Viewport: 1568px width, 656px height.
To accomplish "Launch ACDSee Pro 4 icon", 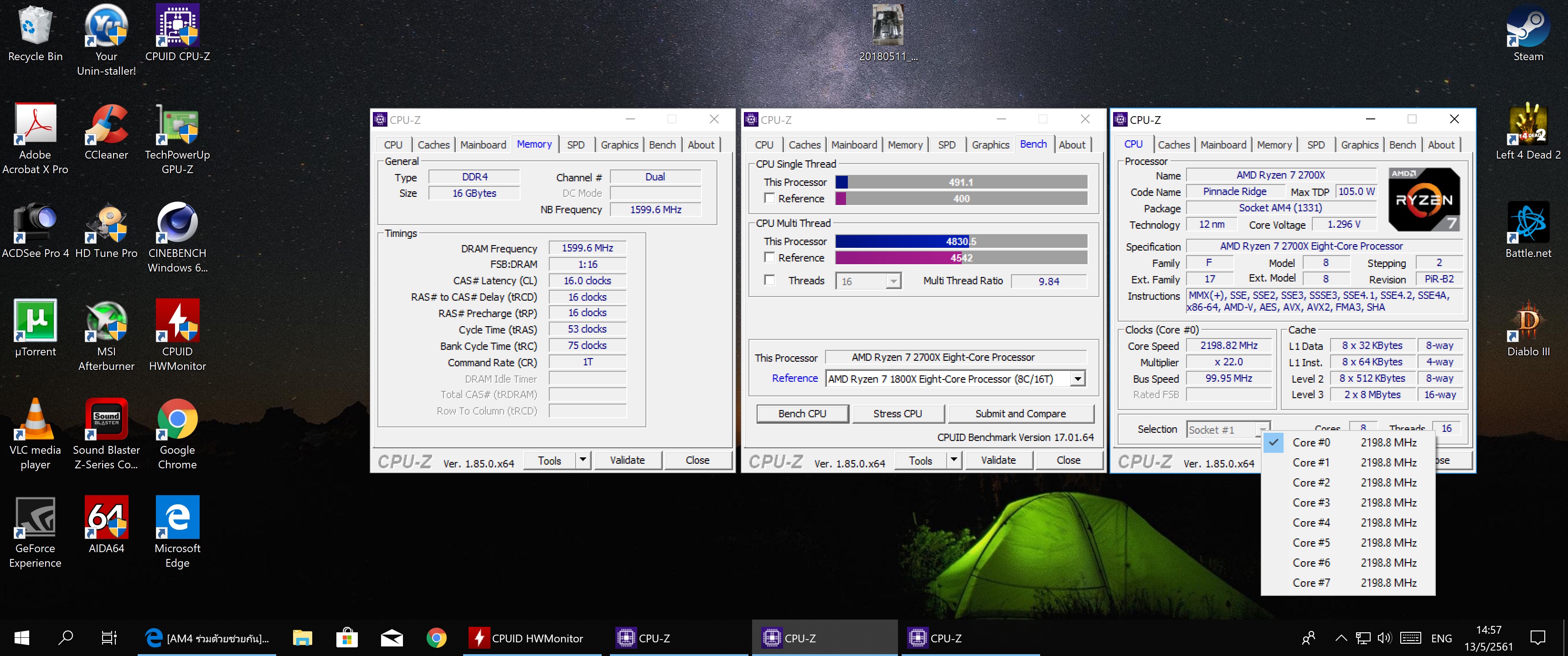I will pyautogui.click(x=35, y=230).
